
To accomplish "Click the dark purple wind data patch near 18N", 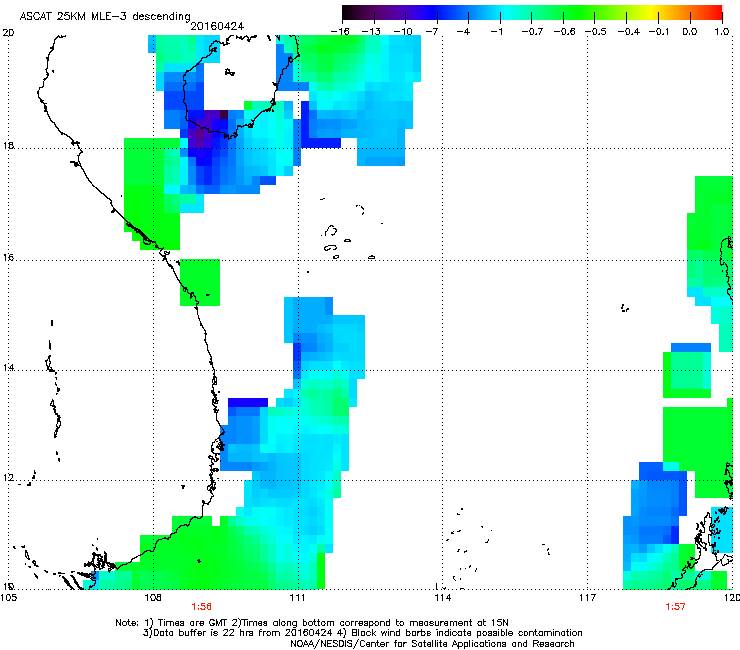I will click(x=202, y=135).
